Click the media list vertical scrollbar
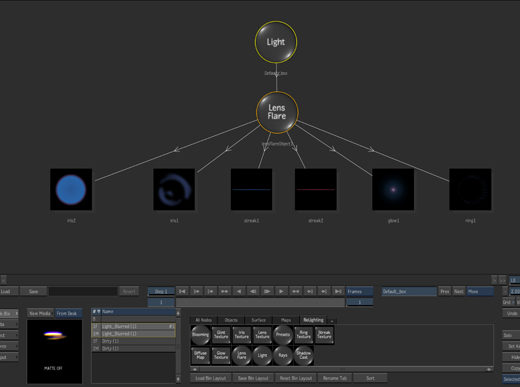Viewport: 520px width, 387px height. [x=178, y=346]
